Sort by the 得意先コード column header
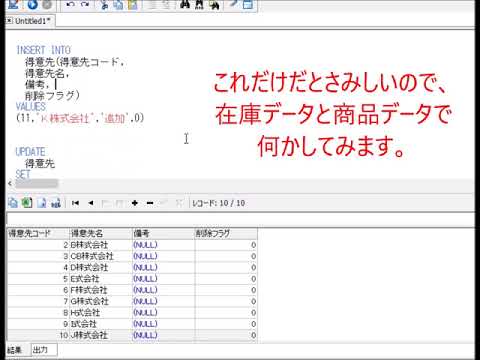This screenshot has height=360, width=480. (x=38, y=233)
